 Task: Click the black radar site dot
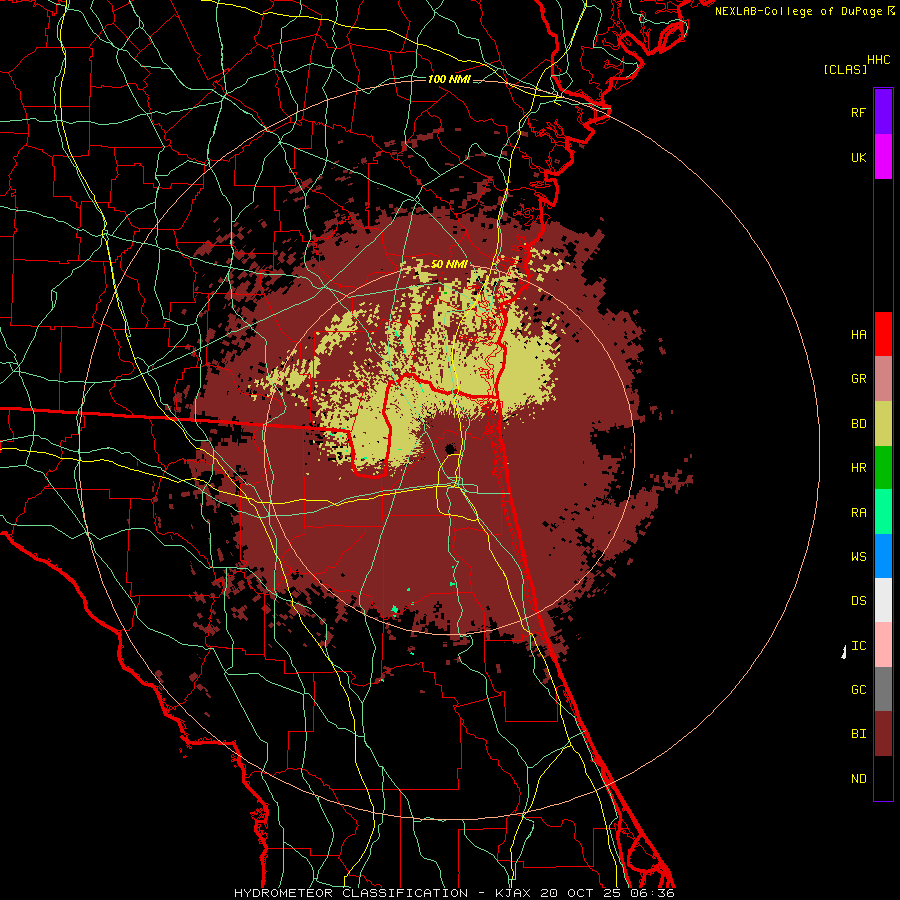click(x=449, y=448)
